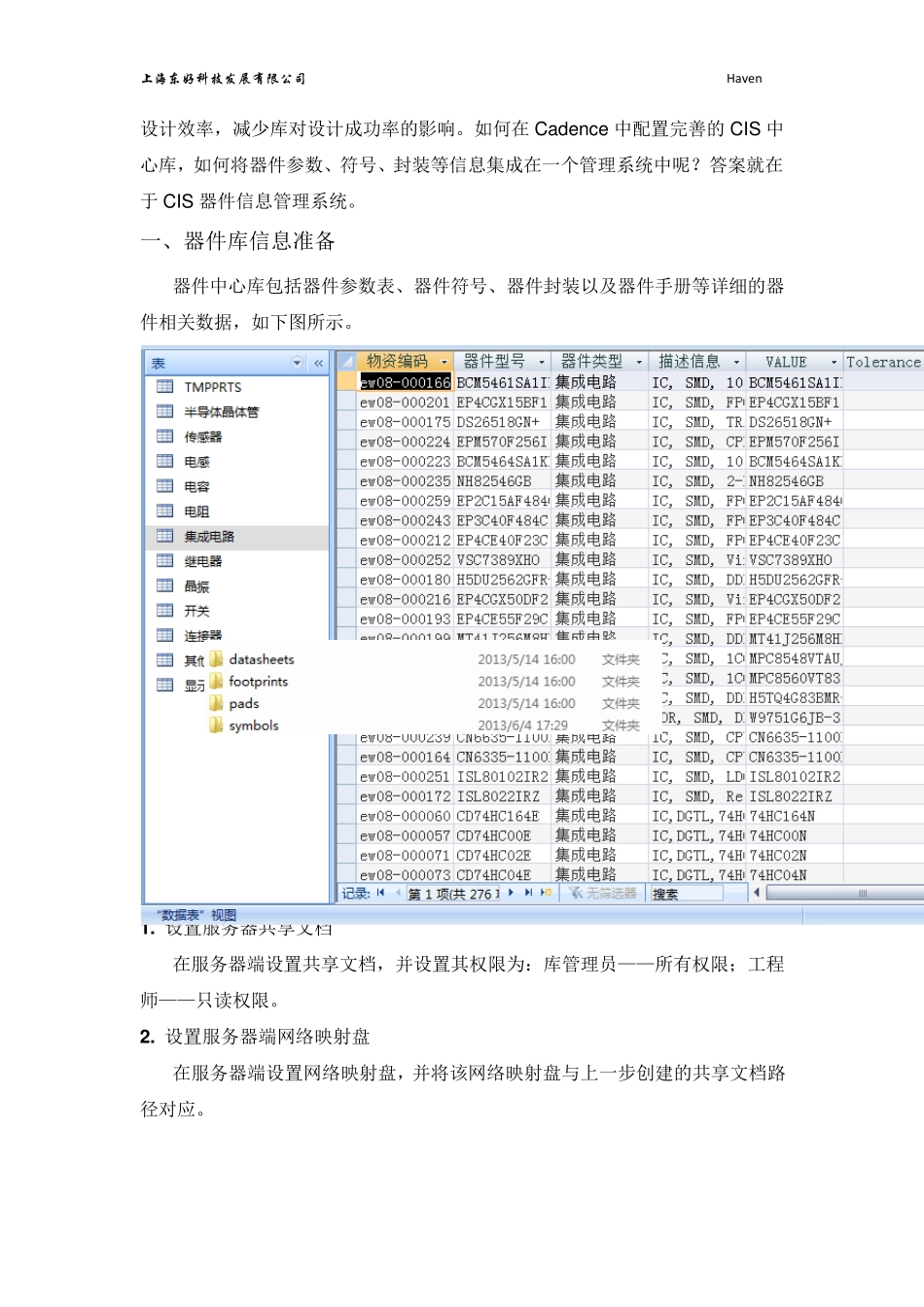
Task: Click the datasheets folder icon
Action: (216, 658)
